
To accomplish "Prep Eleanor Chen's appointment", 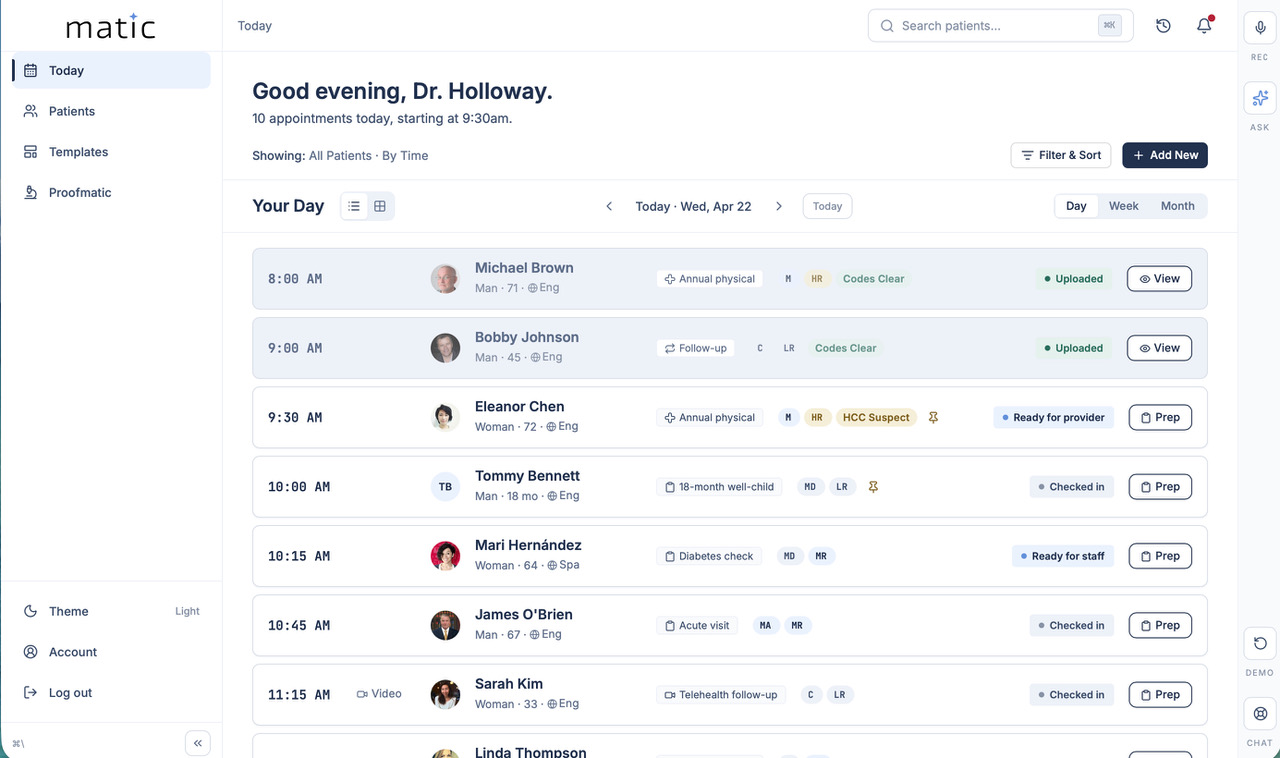I will [x=1160, y=417].
